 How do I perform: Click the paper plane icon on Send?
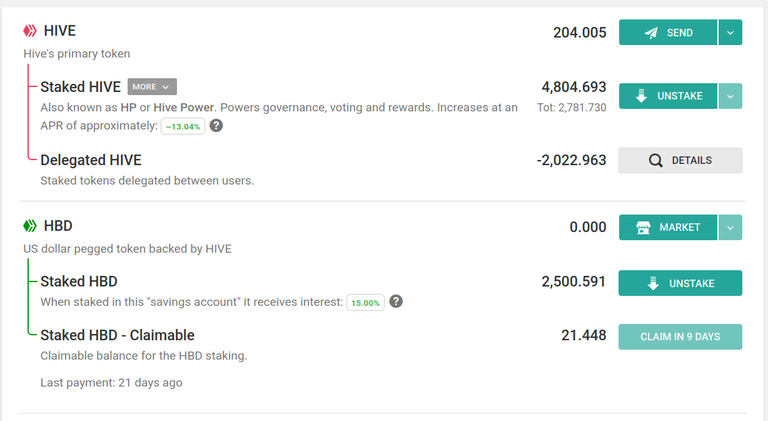651,33
